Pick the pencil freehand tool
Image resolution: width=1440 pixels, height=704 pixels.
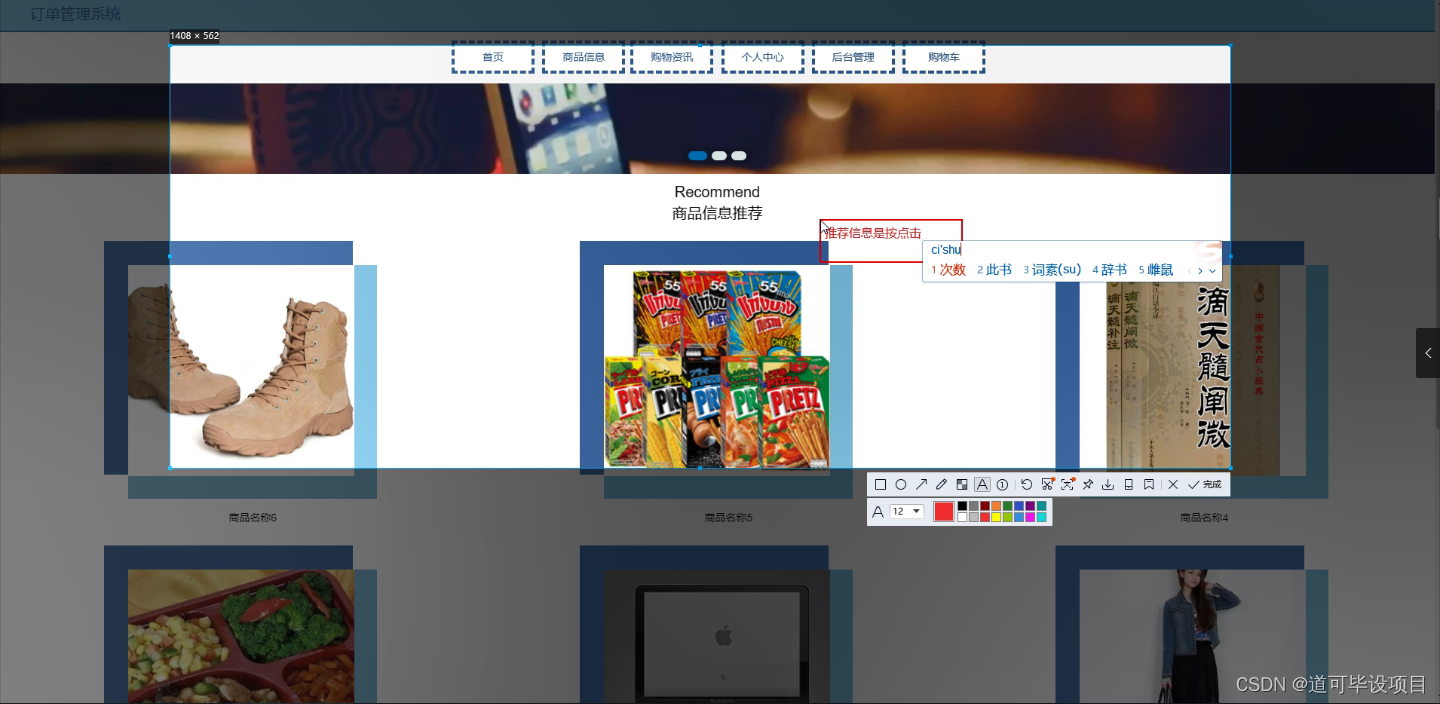click(x=941, y=484)
